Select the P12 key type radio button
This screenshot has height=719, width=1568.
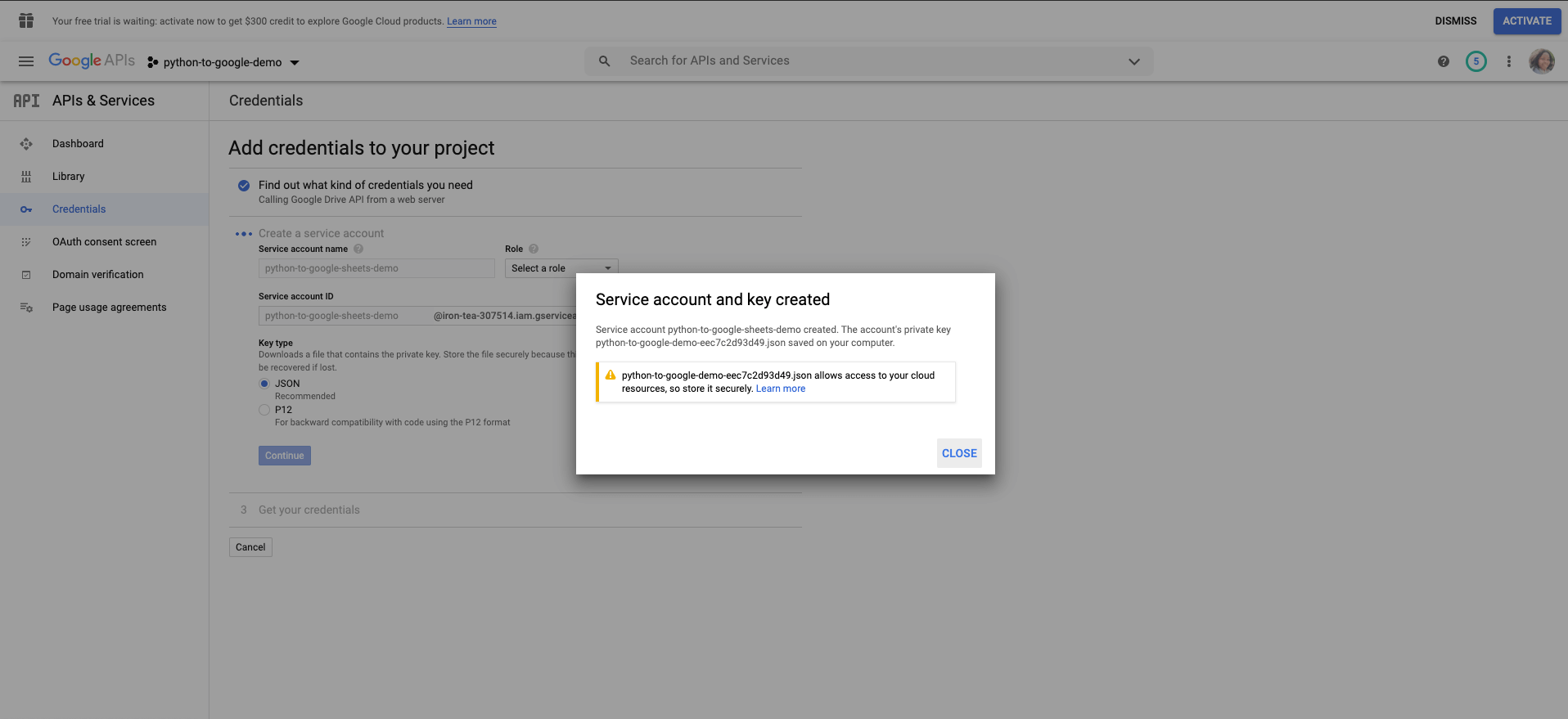tap(264, 410)
